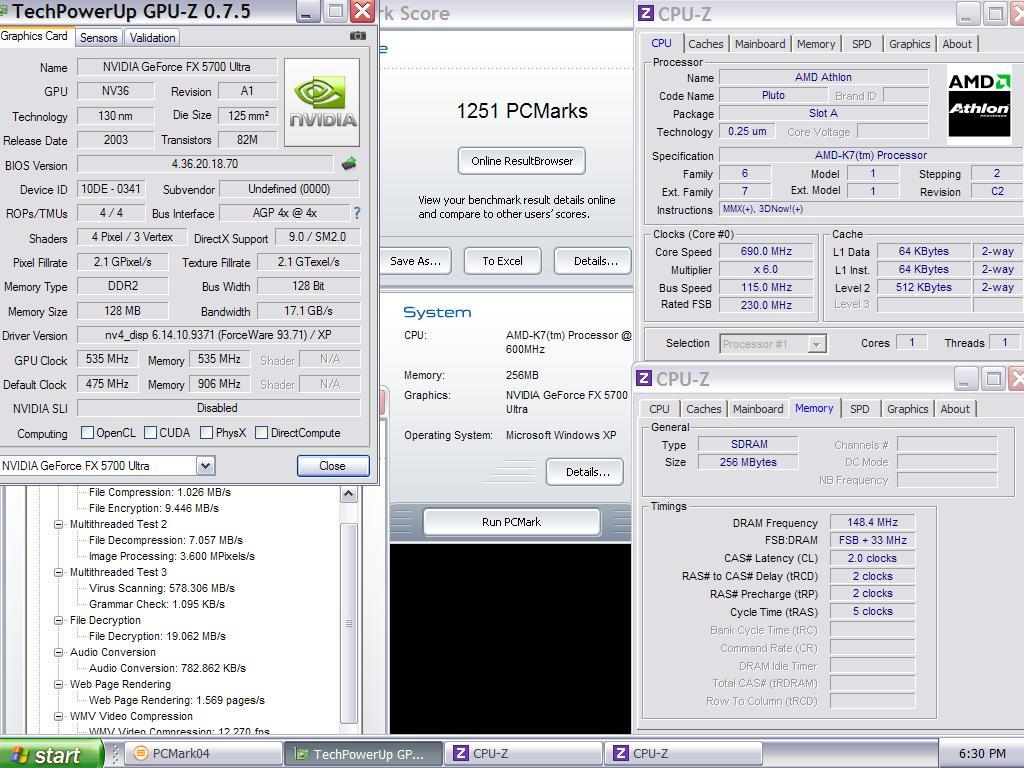The image size is (1024, 768).
Task: Collapse Multithreaded Test 2 node
Action: [x=58, y=524]
